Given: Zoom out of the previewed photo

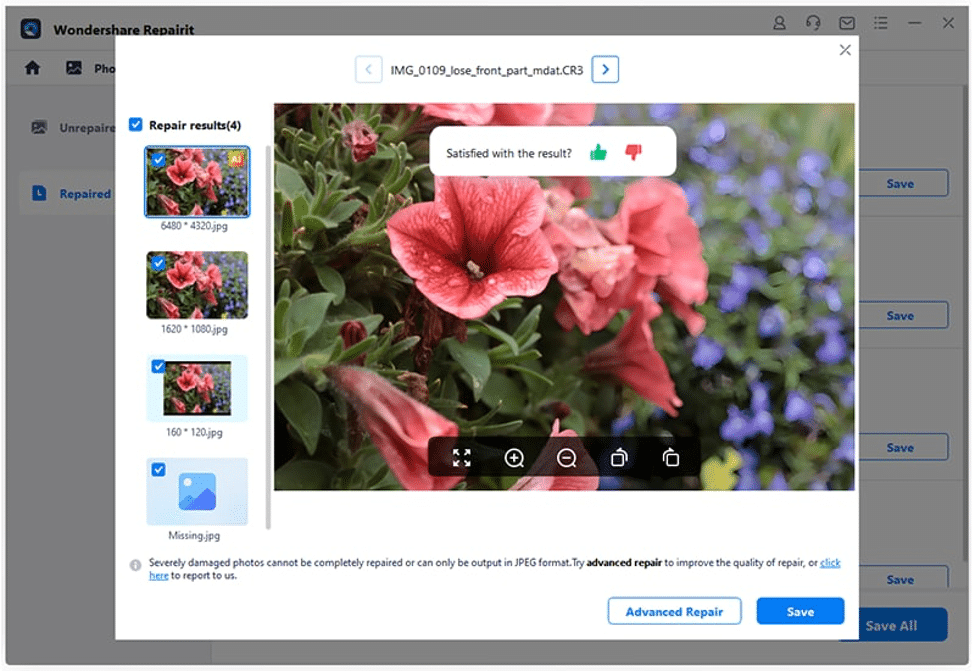Looking at the screenshot, I should [567, 458].
